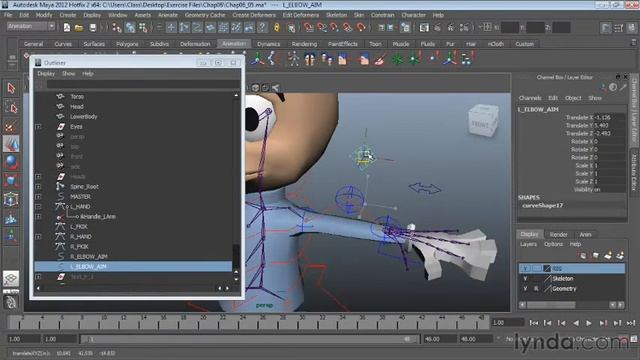The width and height of the screenshot is (640, 360).
Task: Toggle visibility V of the Skeleton layer
Action: tap(526, 278)
